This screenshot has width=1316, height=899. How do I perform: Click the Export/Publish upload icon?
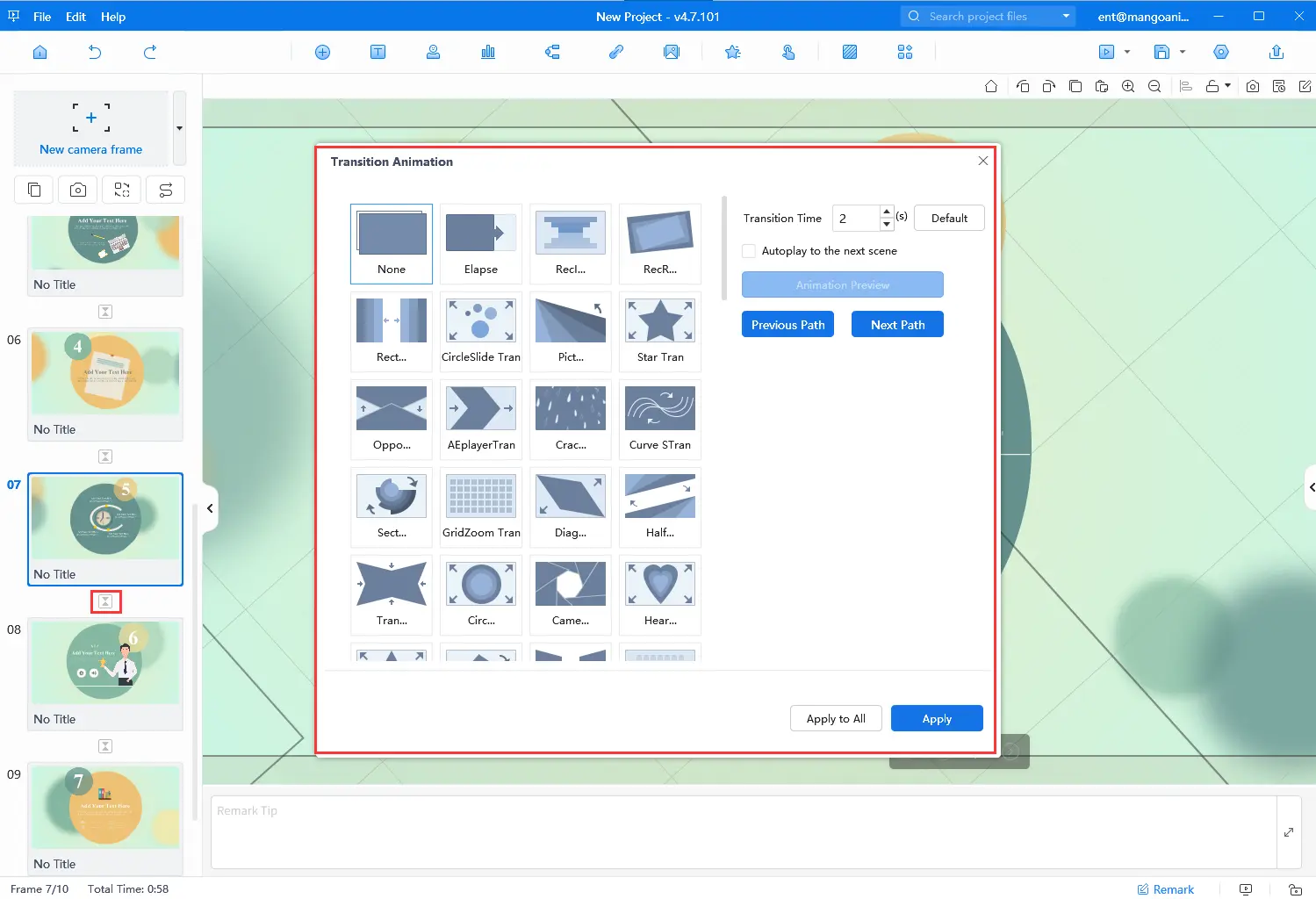(1276, 53)
